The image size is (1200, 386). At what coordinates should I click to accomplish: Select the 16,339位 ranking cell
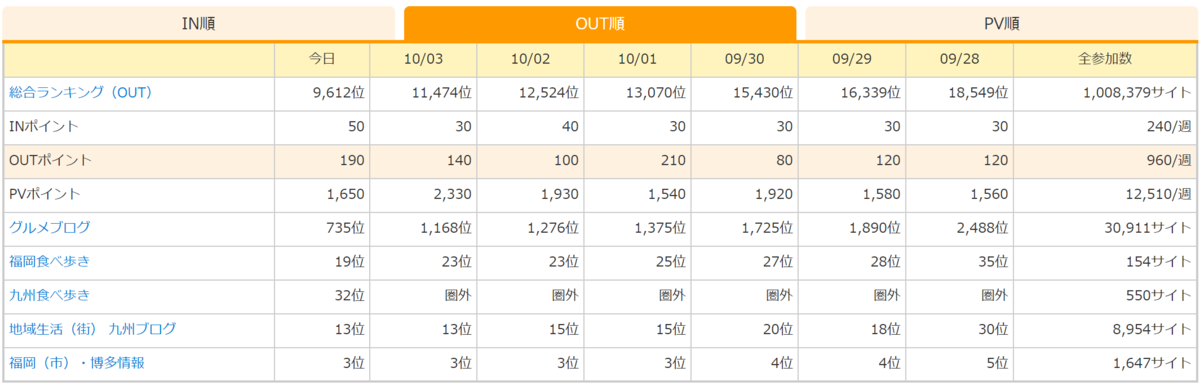pyautogui.click(x=852, y=93)
